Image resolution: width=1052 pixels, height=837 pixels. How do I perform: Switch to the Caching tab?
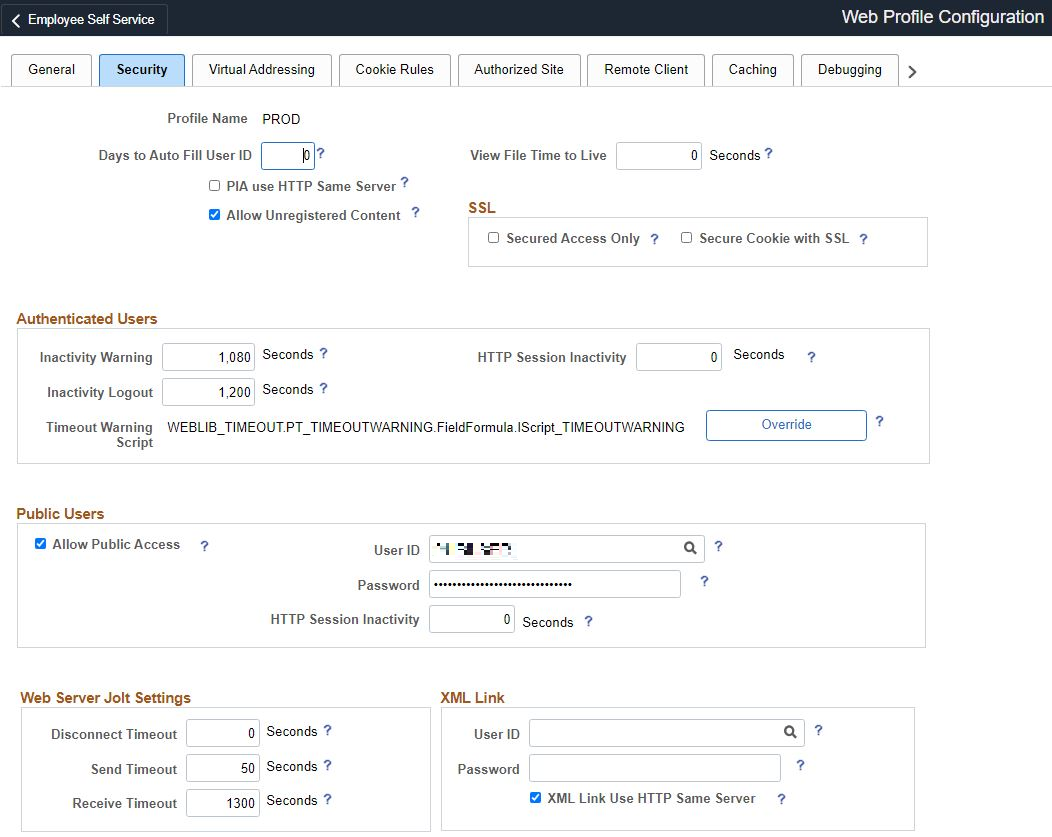(x=753, y=70)
